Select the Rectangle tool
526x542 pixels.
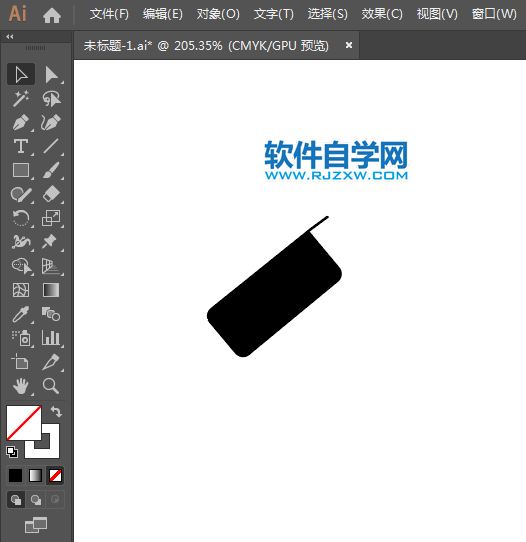coord(21,170)
